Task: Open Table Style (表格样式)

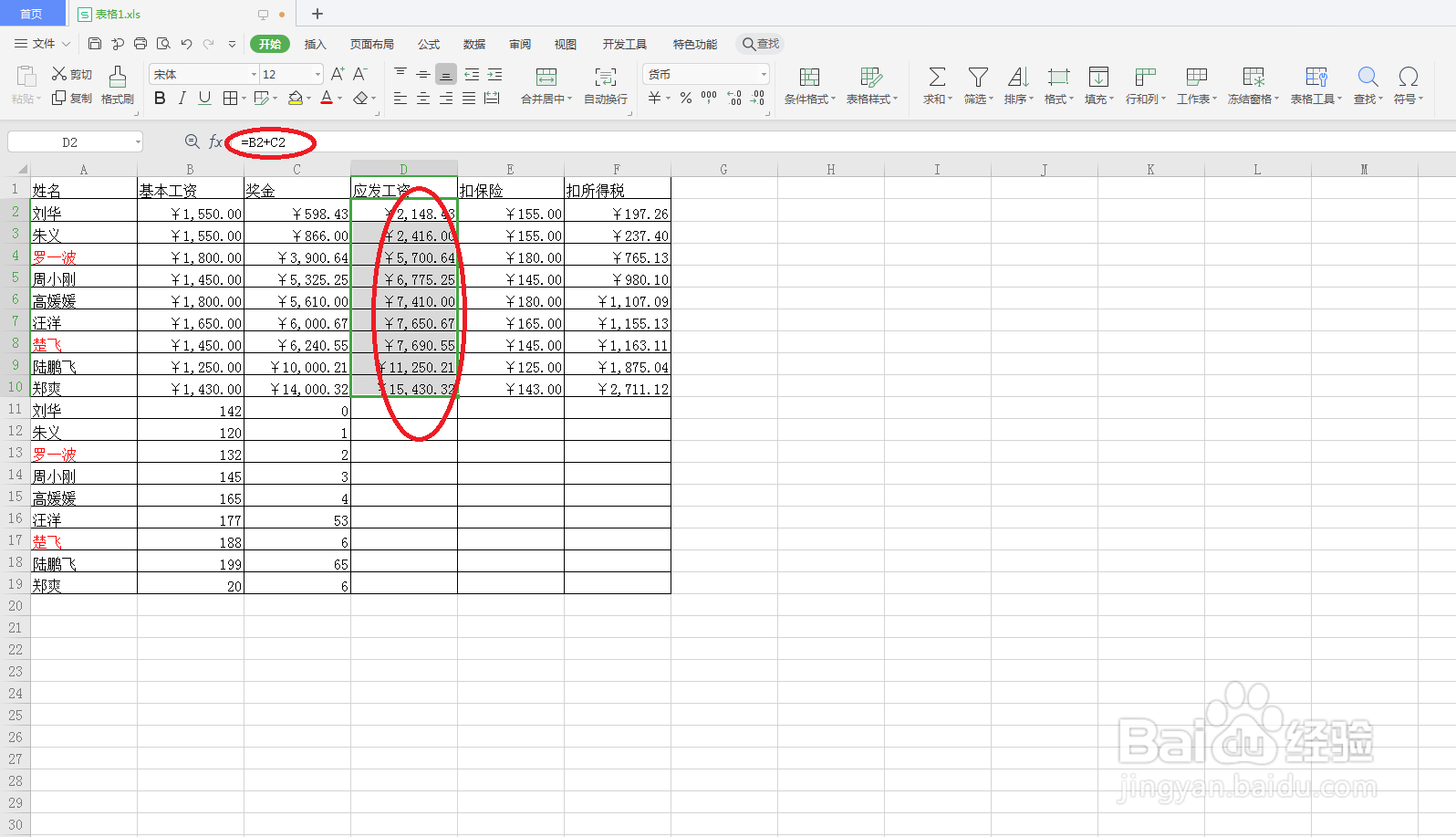Action: coord(872,85)
